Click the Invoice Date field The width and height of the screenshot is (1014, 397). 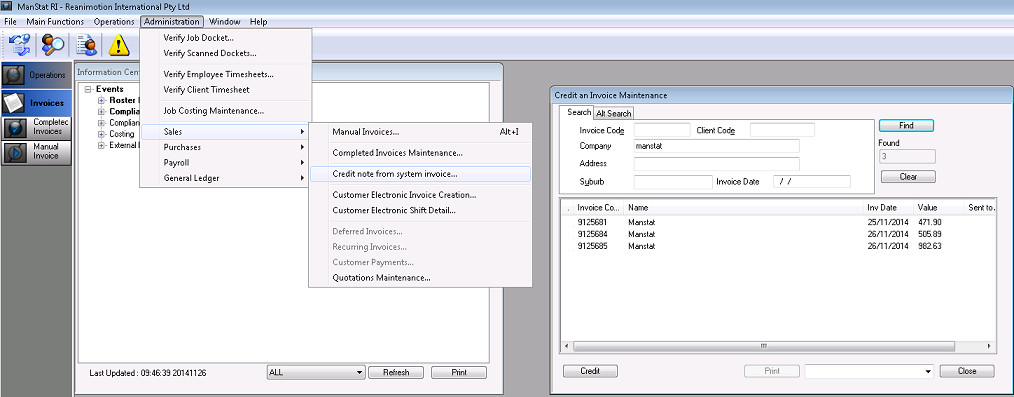point(812,182)
